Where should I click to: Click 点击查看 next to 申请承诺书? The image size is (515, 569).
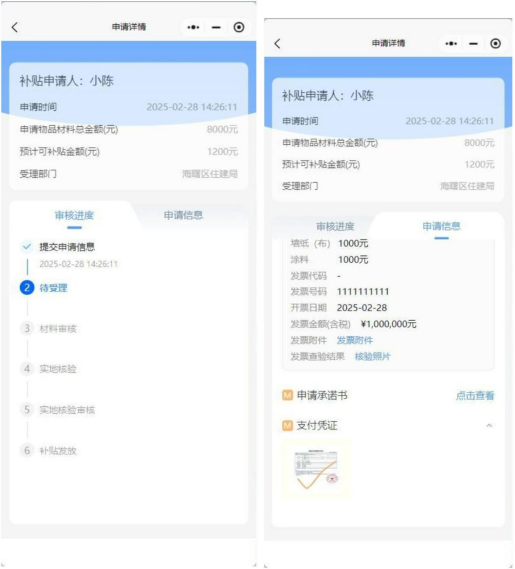(x=475, y=396)
